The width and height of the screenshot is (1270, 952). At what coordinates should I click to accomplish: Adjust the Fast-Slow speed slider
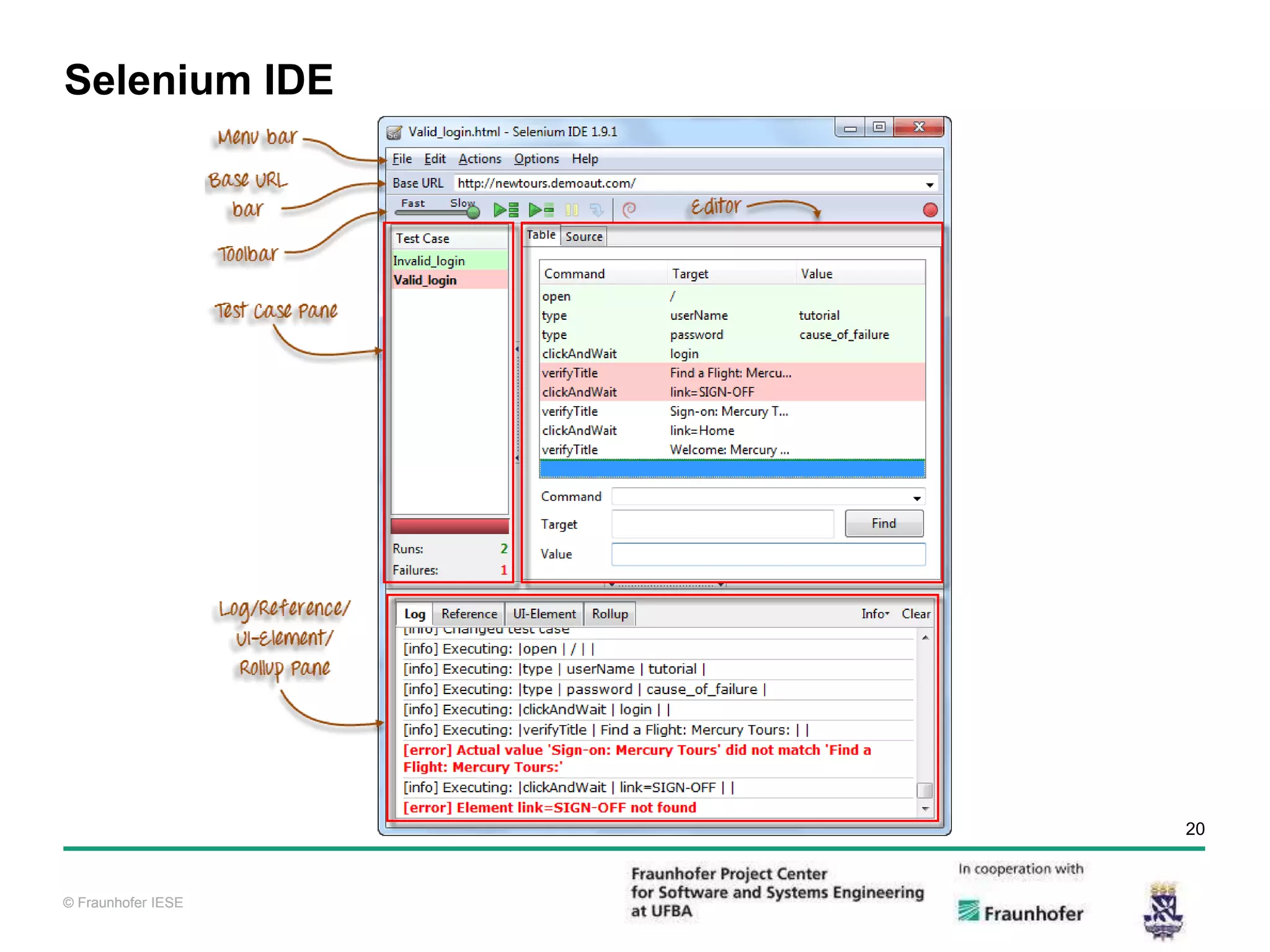[473, 213]
